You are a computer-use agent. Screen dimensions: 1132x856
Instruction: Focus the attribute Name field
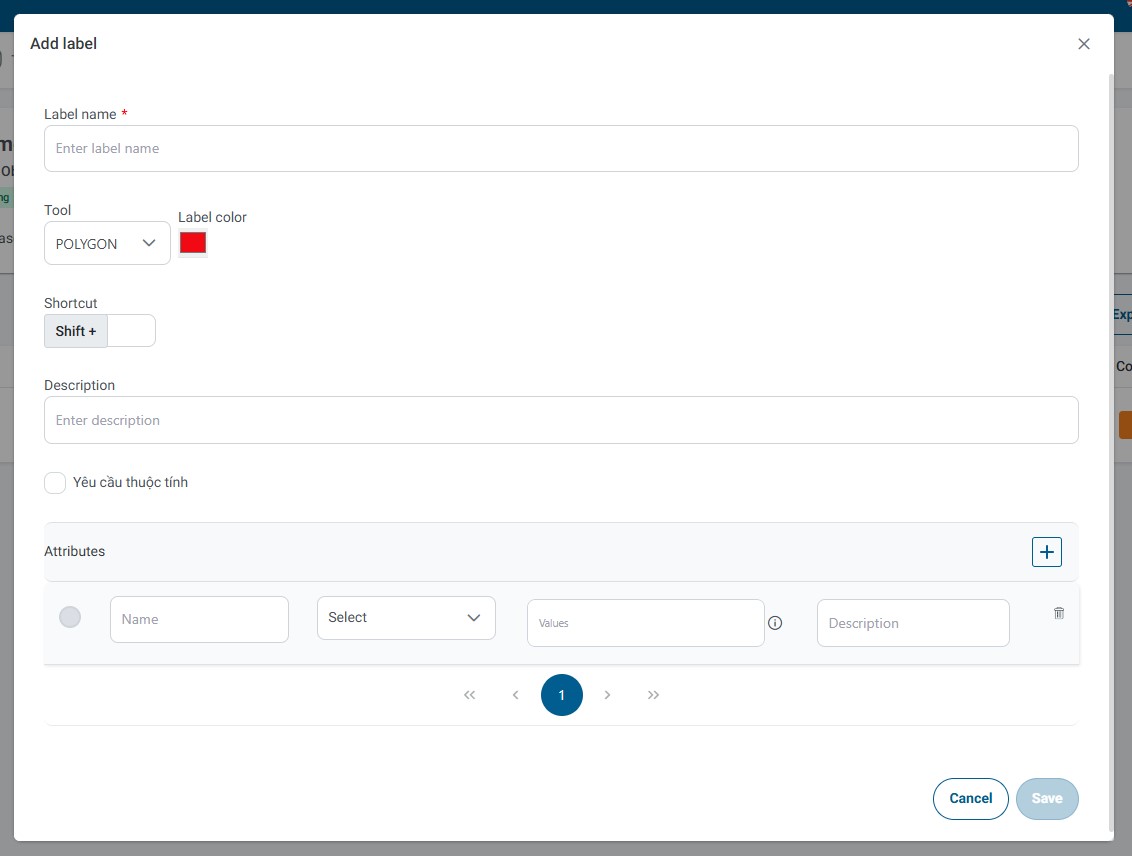point(199,619)
